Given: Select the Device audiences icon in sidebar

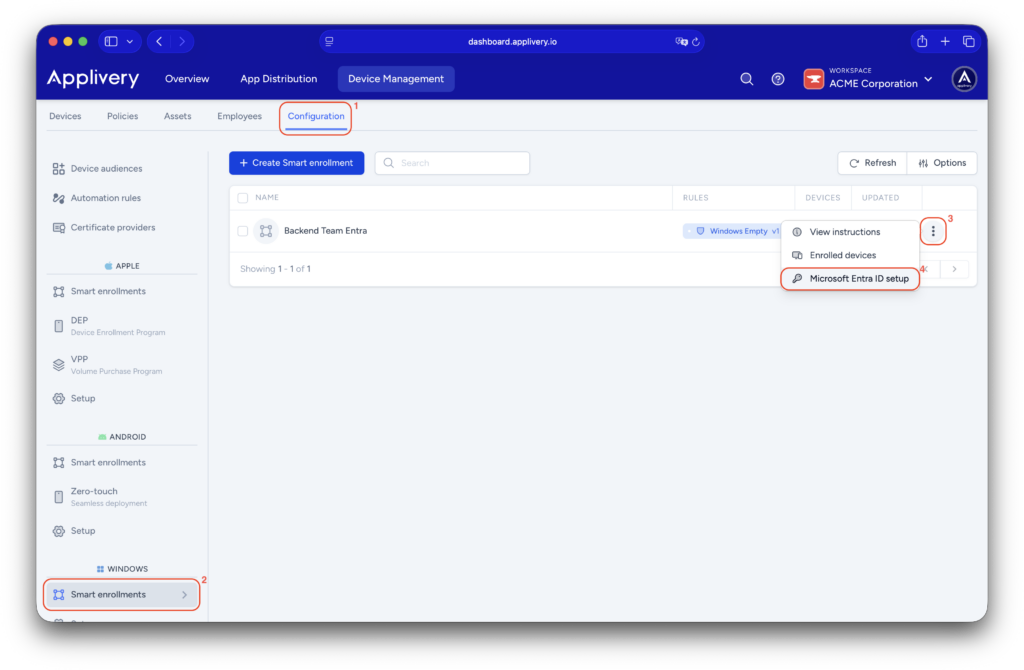Looking at the screenshot, I should (60, 168).
